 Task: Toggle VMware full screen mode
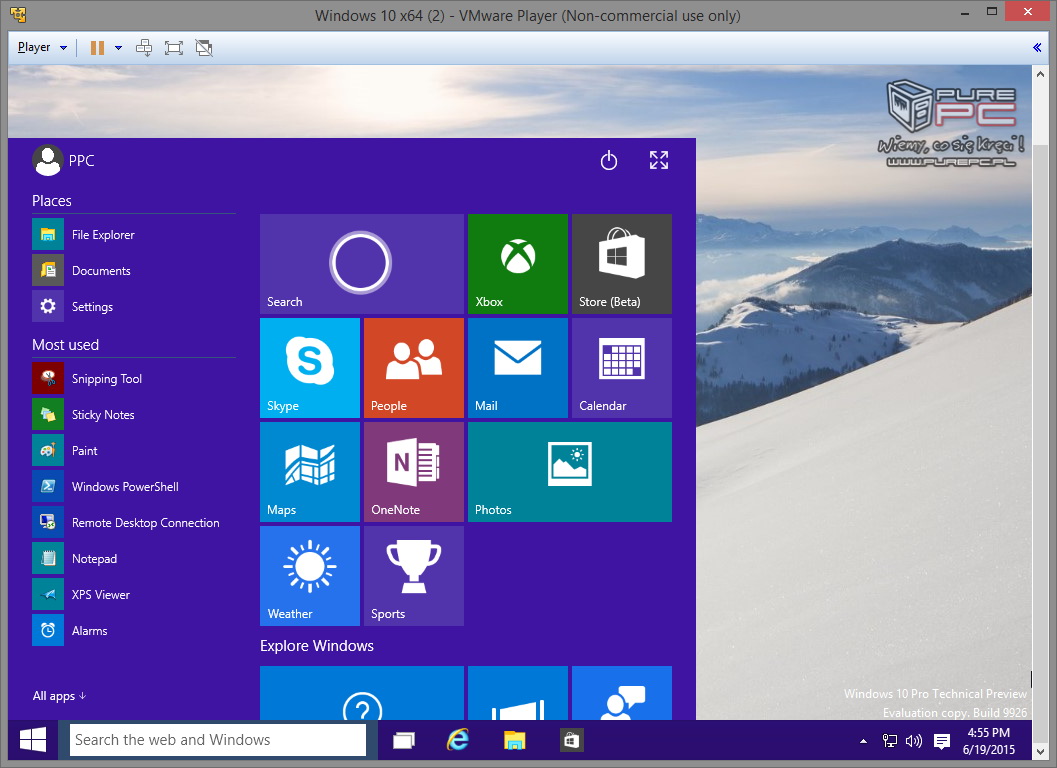pos(174,47)
